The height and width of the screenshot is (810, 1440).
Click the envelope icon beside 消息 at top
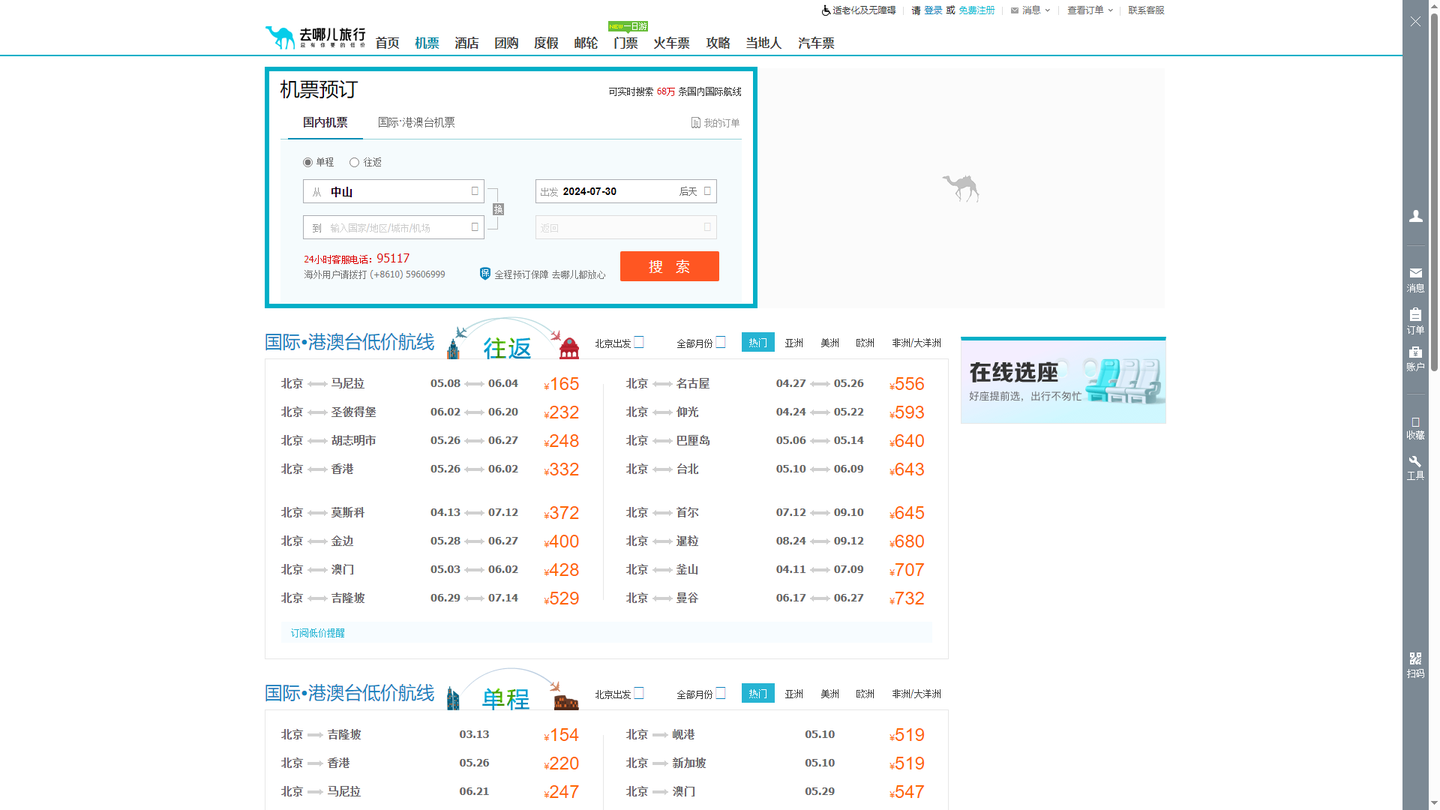point(1015,10)
